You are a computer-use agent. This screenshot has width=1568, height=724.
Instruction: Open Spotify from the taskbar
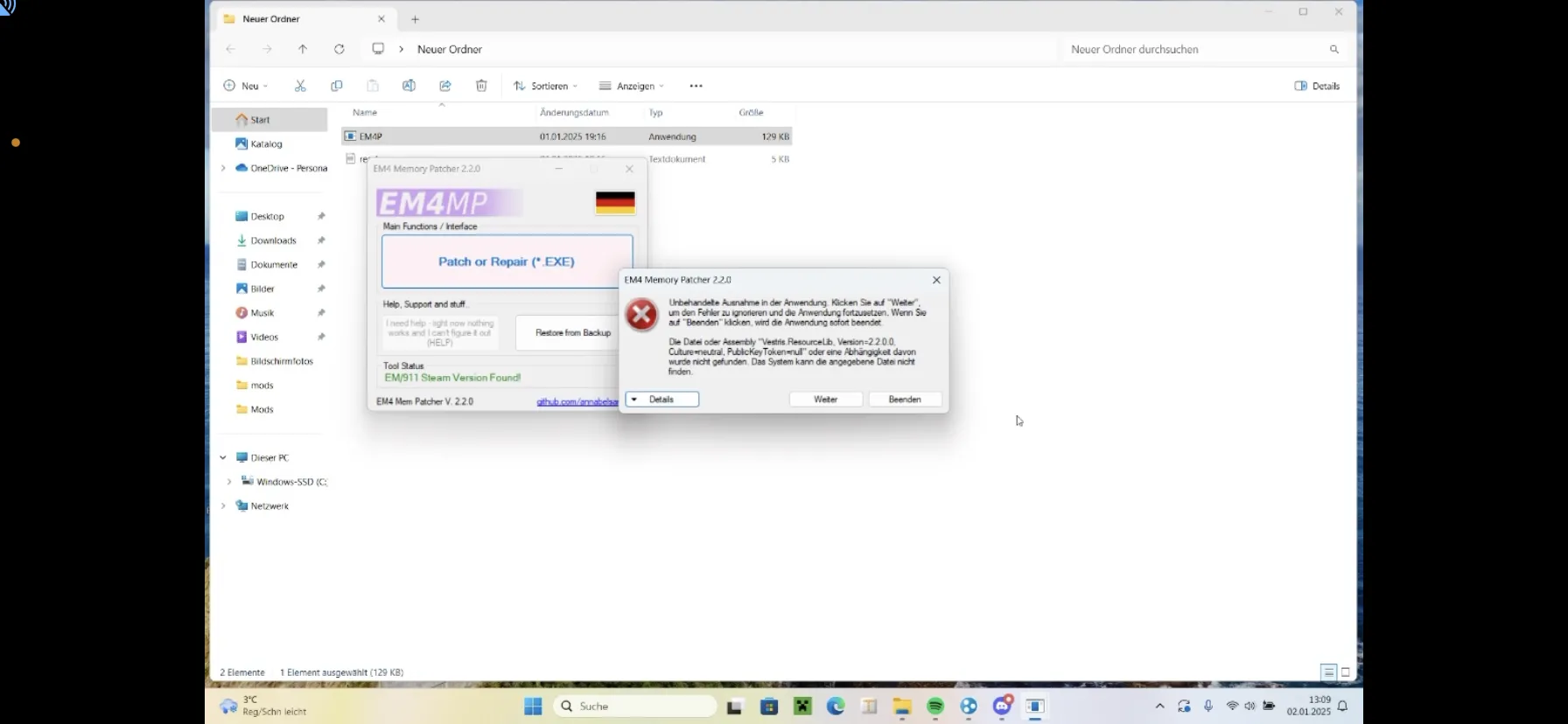(935, 707)
